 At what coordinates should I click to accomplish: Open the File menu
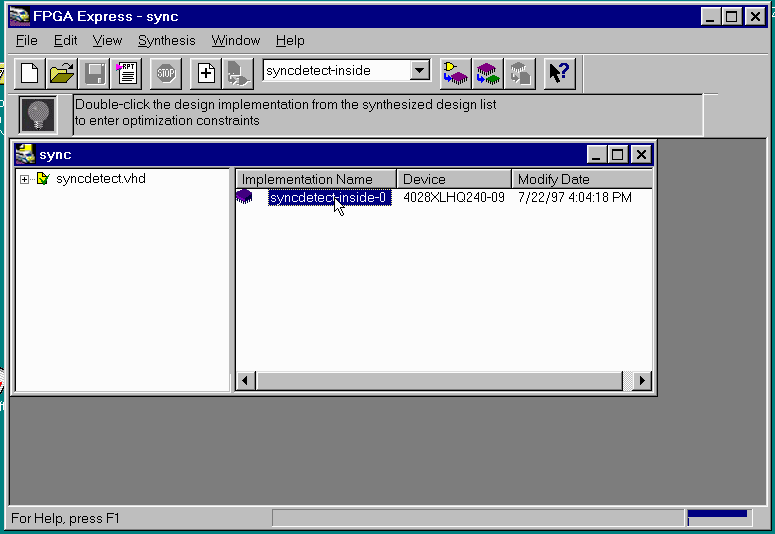[x=27, y=41]
